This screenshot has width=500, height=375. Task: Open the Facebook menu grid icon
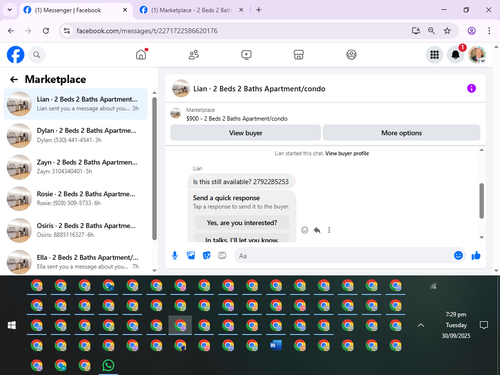(434, 55)
